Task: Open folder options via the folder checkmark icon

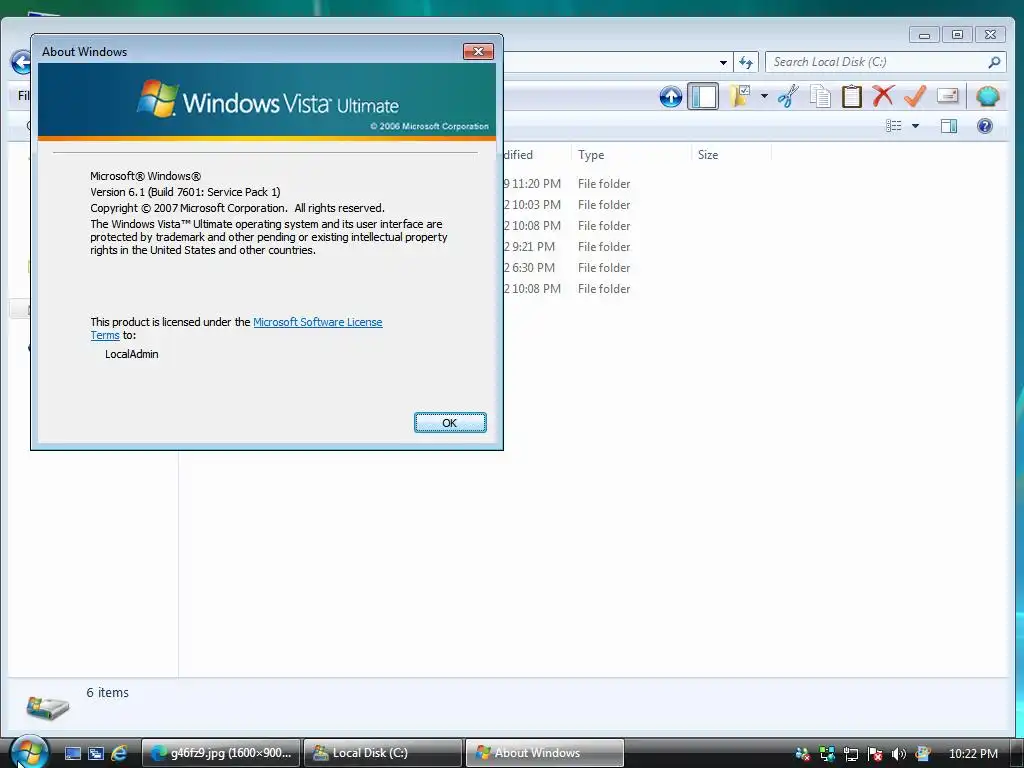Action: click(x=739, y=97)
